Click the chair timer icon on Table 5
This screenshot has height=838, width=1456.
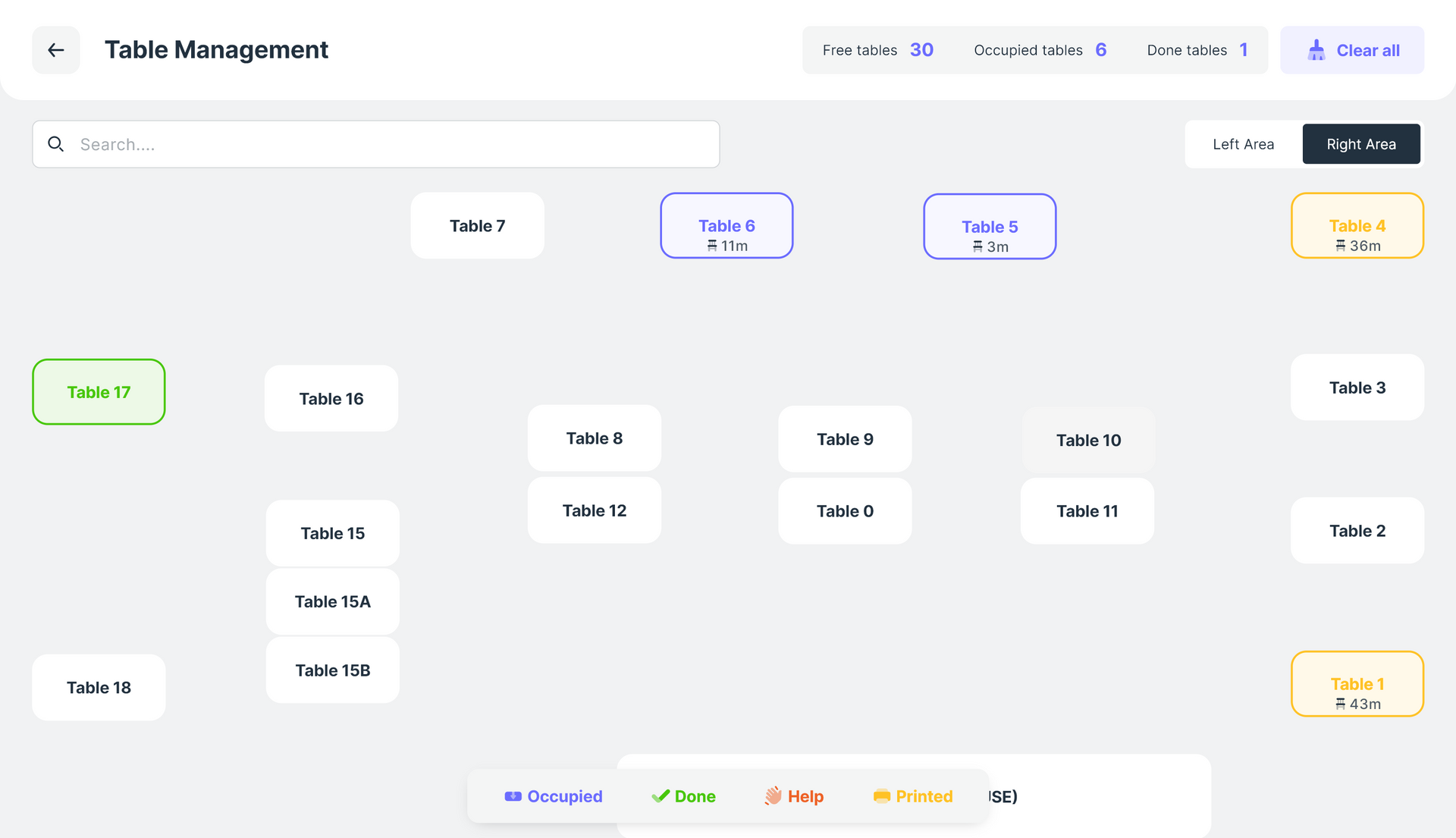tap(977, 246)
